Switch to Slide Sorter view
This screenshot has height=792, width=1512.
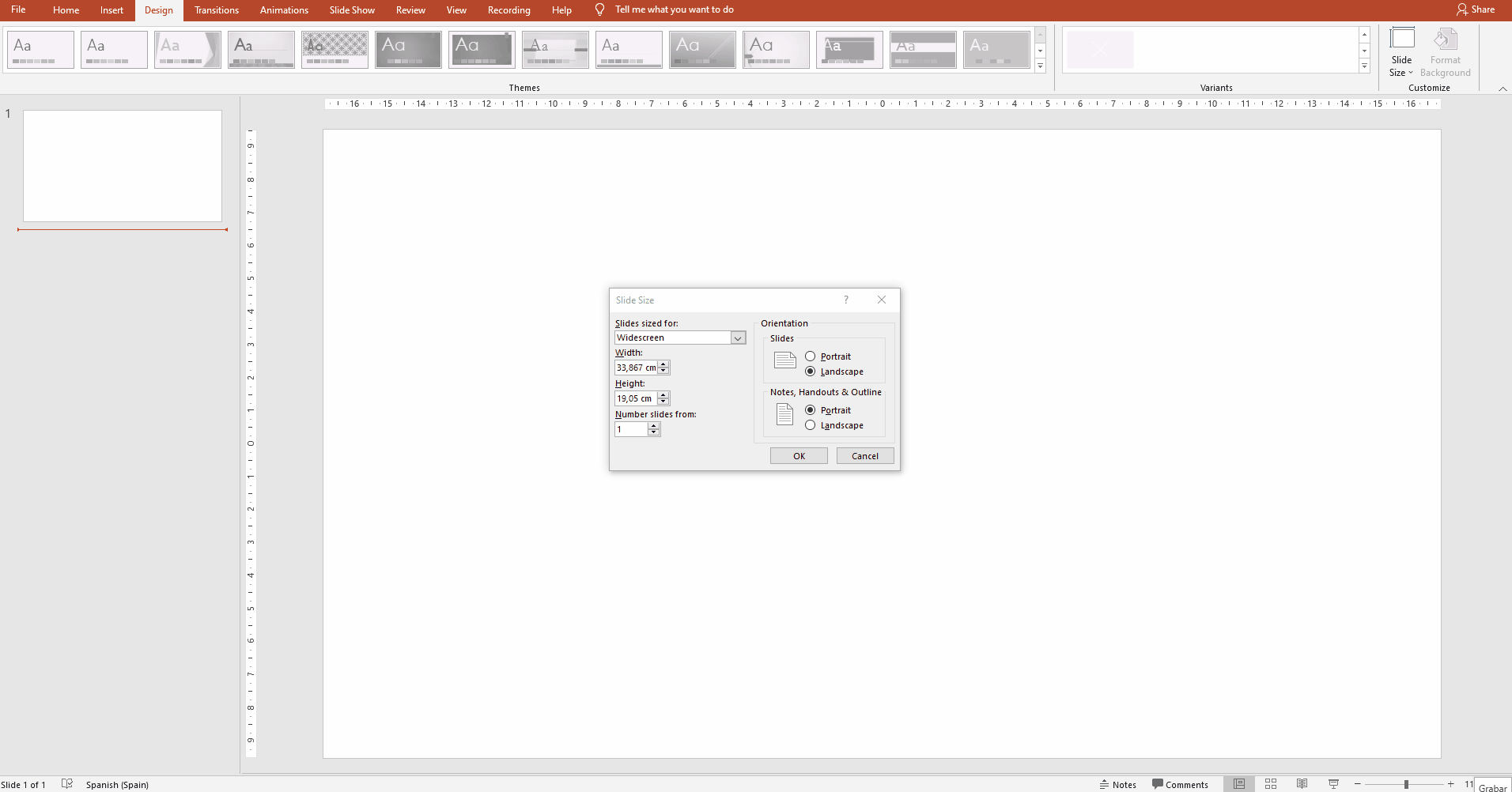click(x=1270, y=783)
